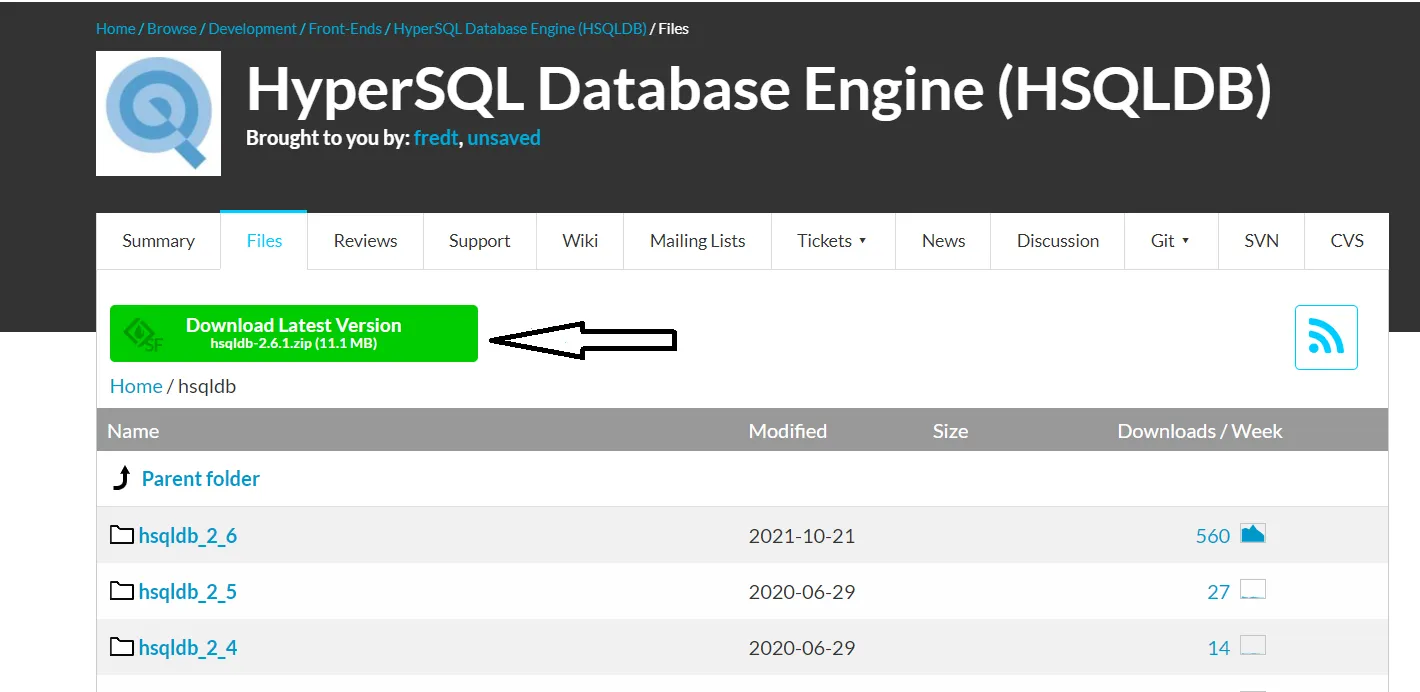Screen dimensions: 1420x692
Task: Expand the Tickets dropdown menu
Action: 832,241
